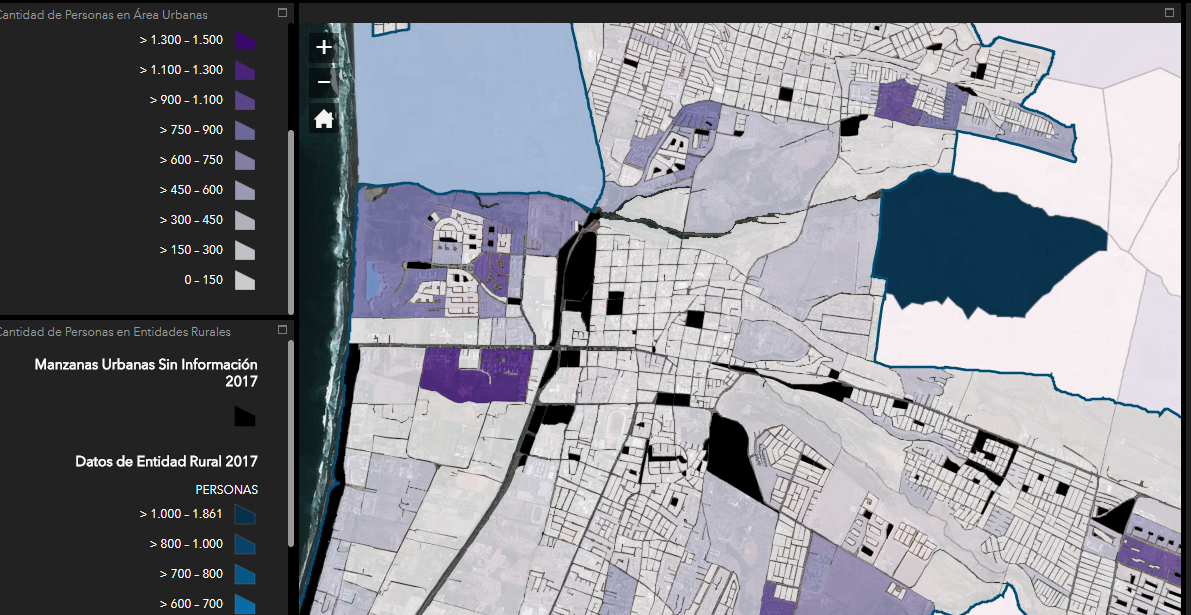Click the > 1.300 – 1.500 legend swatch
This screenshot has width=1191, height=615.
click(245, 41)
